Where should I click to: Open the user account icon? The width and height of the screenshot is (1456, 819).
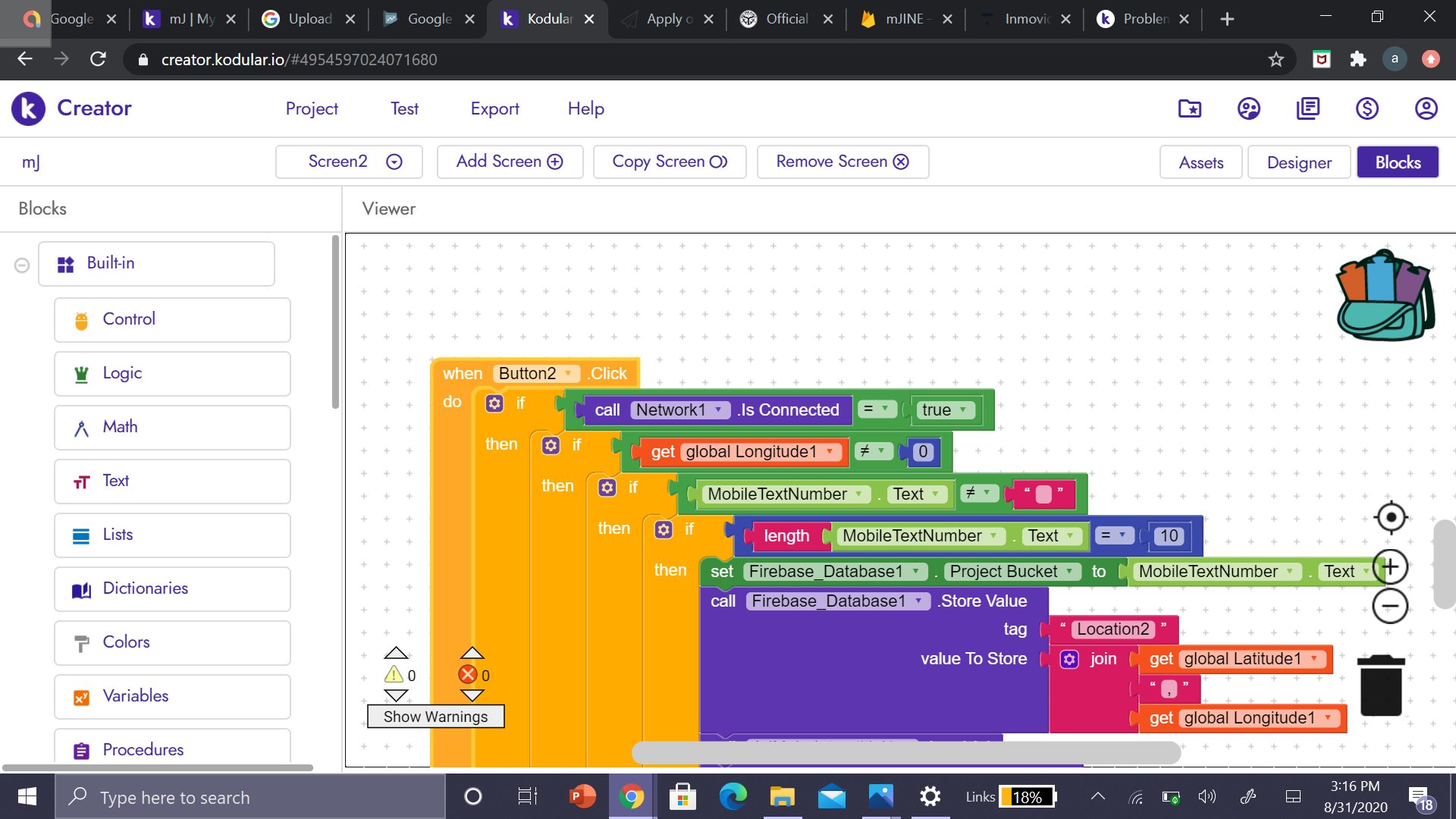[1426, 108]
